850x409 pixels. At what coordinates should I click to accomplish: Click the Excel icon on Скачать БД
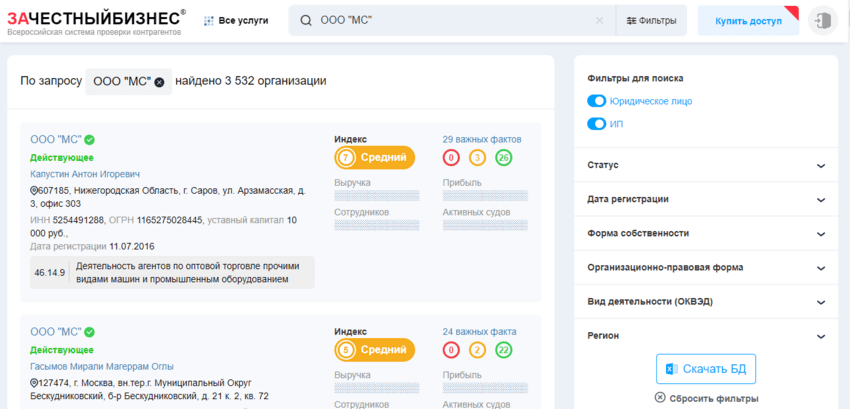tap(672, 369)
